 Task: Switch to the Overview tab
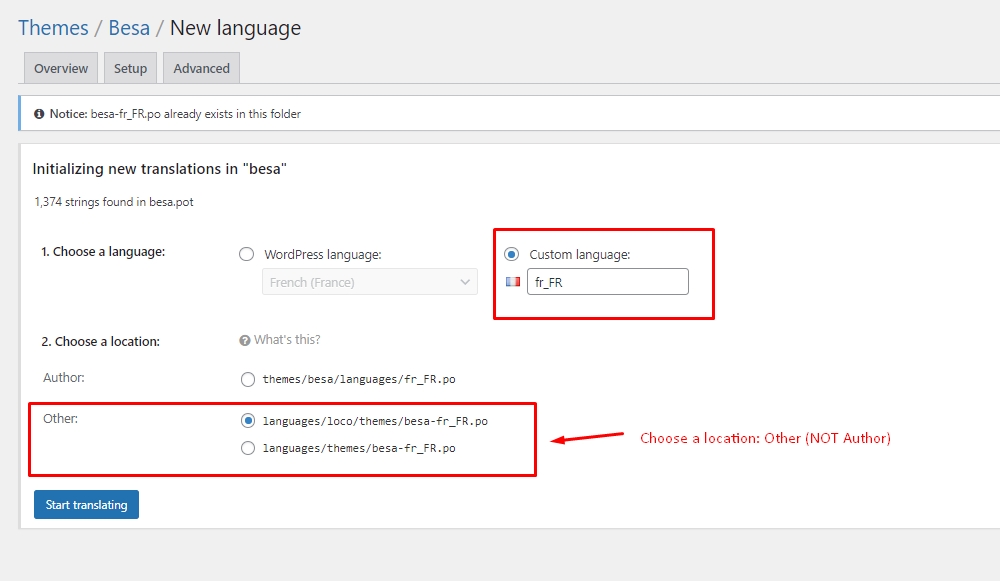click(x=61, y=69)
